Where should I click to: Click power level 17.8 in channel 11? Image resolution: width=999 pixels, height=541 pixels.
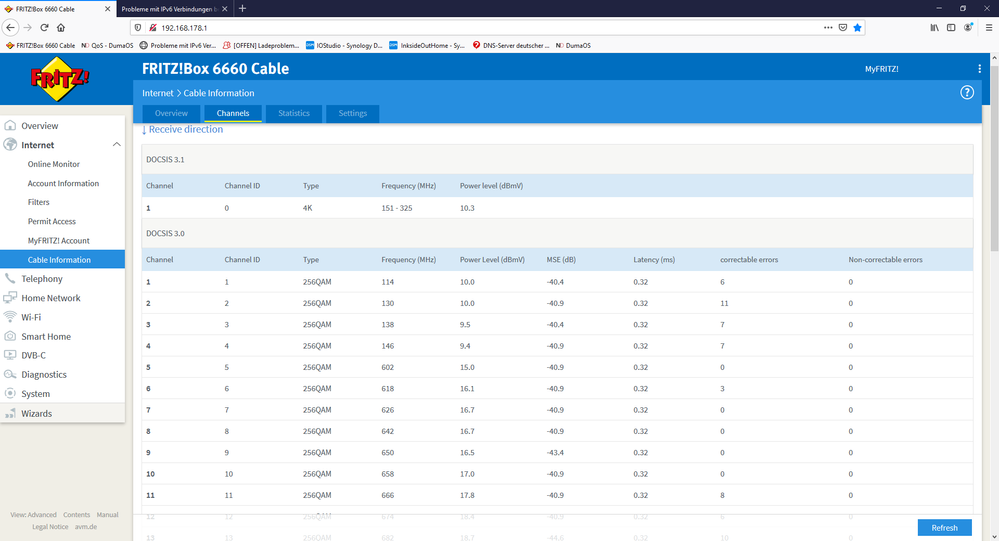467,495
